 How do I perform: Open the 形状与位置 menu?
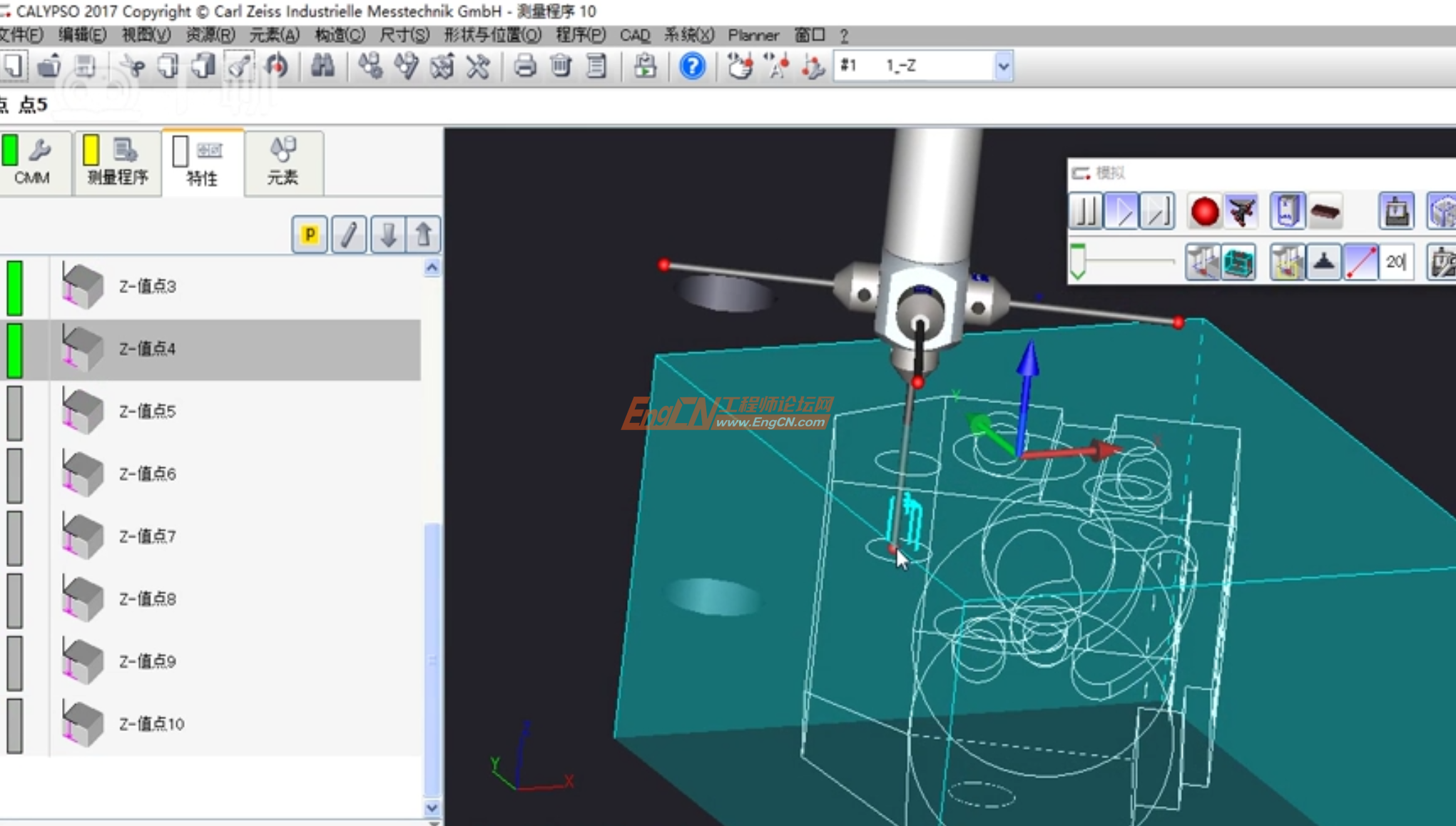(x=492, y=35)
